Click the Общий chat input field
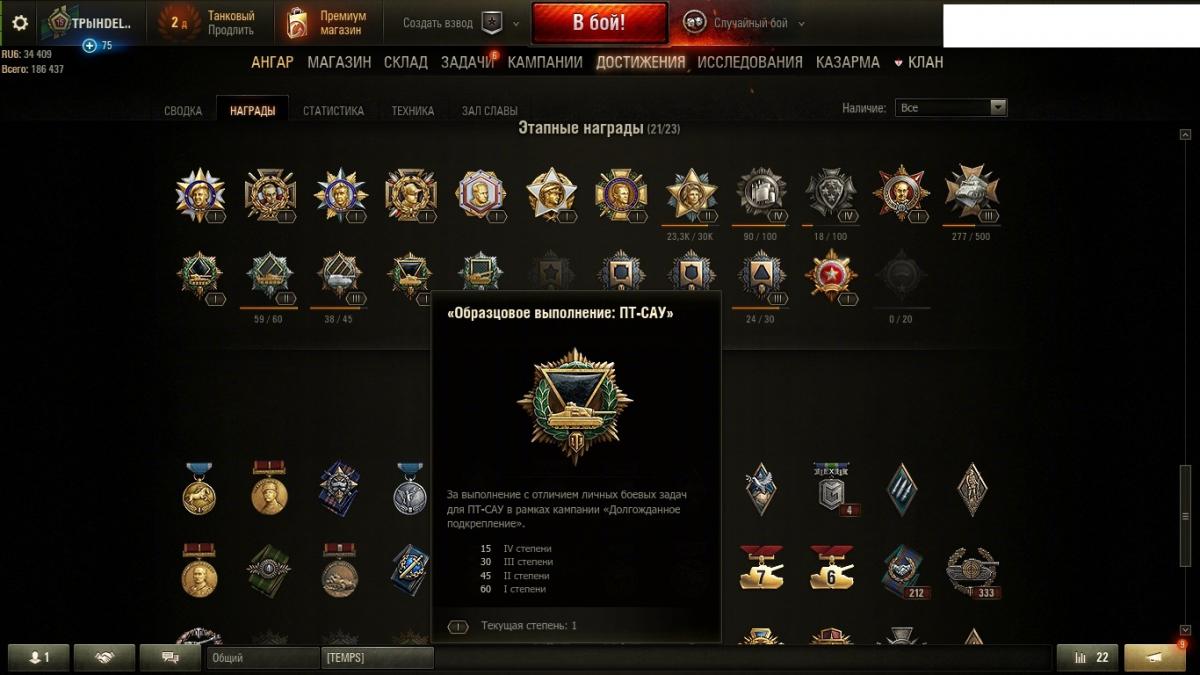 coord(262,657)
